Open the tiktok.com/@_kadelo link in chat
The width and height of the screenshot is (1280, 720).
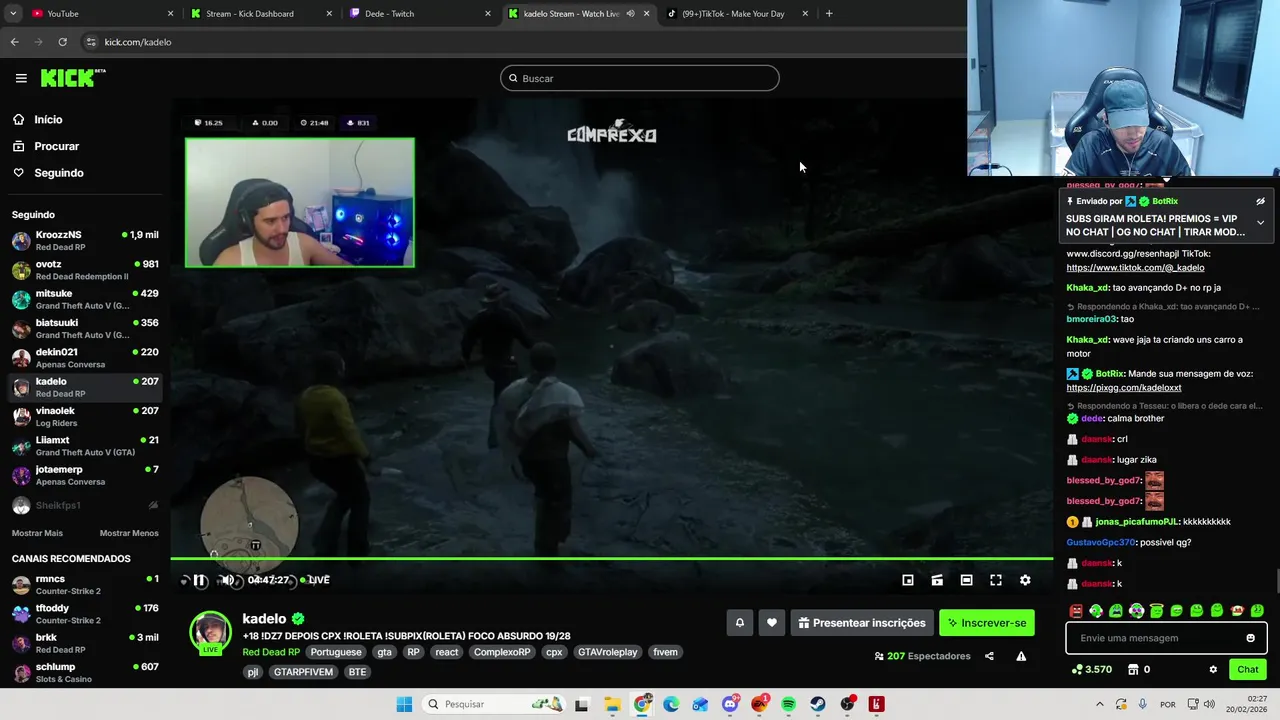pos(1135,268)
